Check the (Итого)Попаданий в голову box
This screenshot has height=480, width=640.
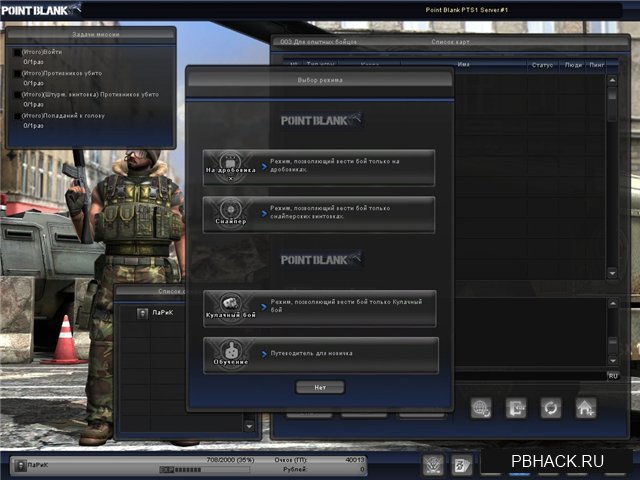[17, 116]
